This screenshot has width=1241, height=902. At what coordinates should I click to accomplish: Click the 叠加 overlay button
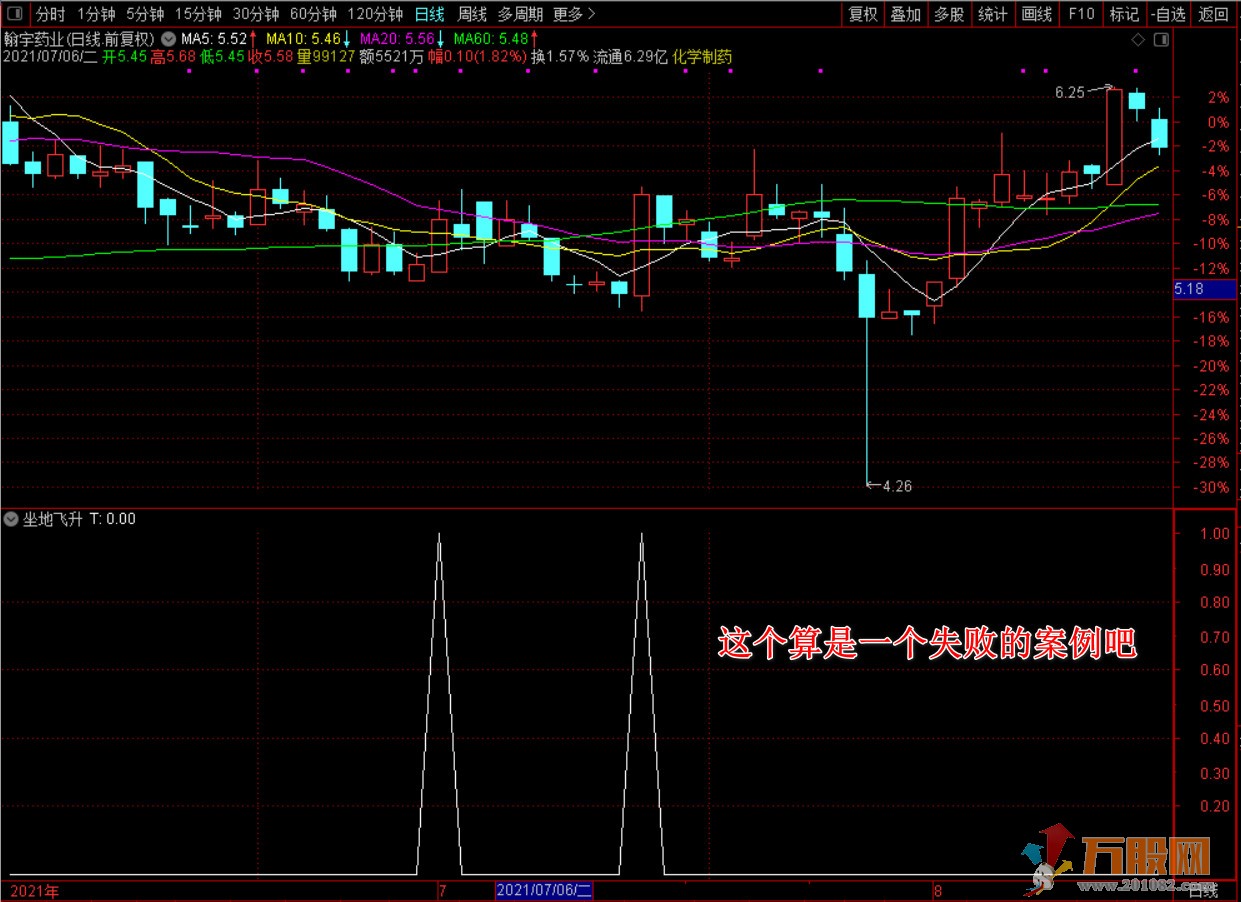(x=905, y=14)
